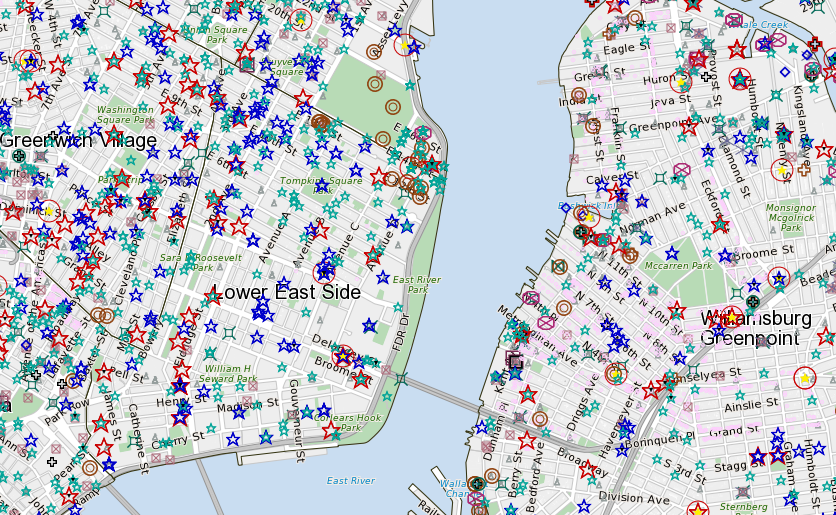Select the yellow star marker on Delancey St
The width and height of the screenshot is (836, 515).
344,356
